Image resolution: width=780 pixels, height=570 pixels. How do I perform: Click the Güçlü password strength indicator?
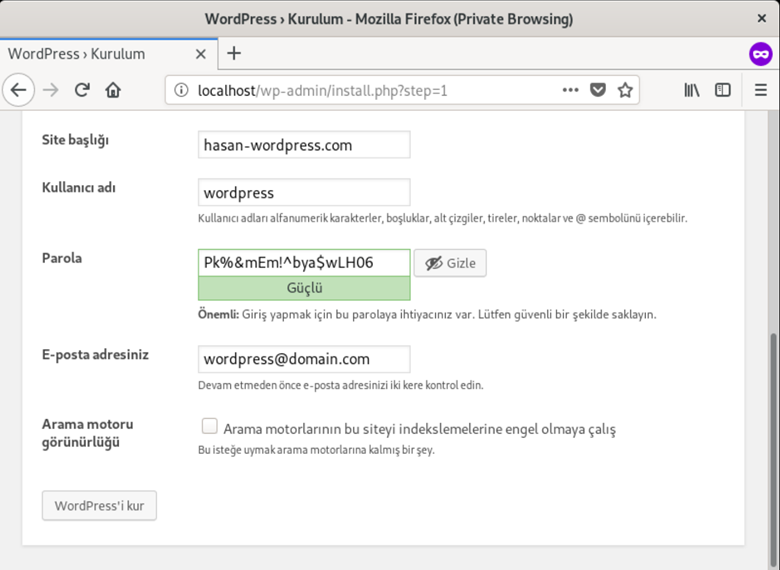tap(304, 288)
